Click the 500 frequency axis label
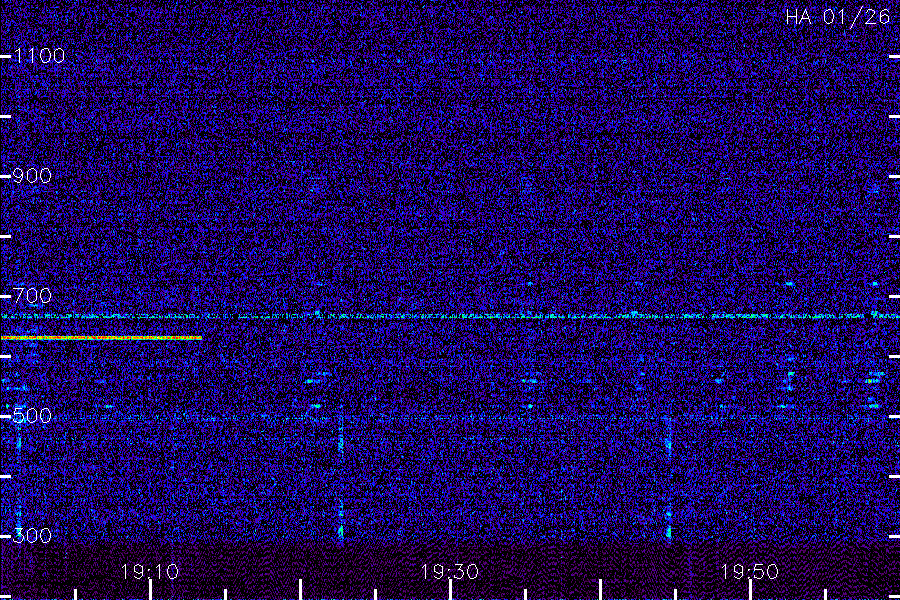This screenshot has width=900, height=600. 32,416
